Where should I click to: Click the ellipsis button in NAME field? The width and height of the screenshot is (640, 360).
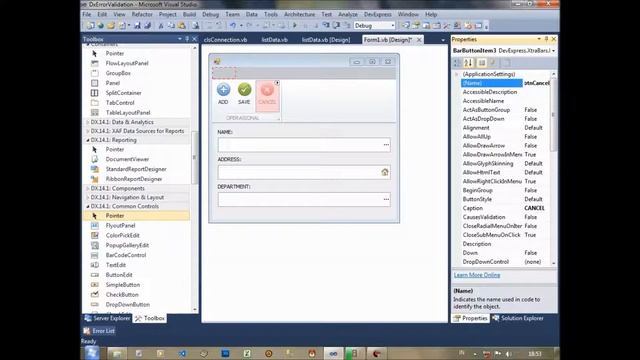[x=386, y=145]
